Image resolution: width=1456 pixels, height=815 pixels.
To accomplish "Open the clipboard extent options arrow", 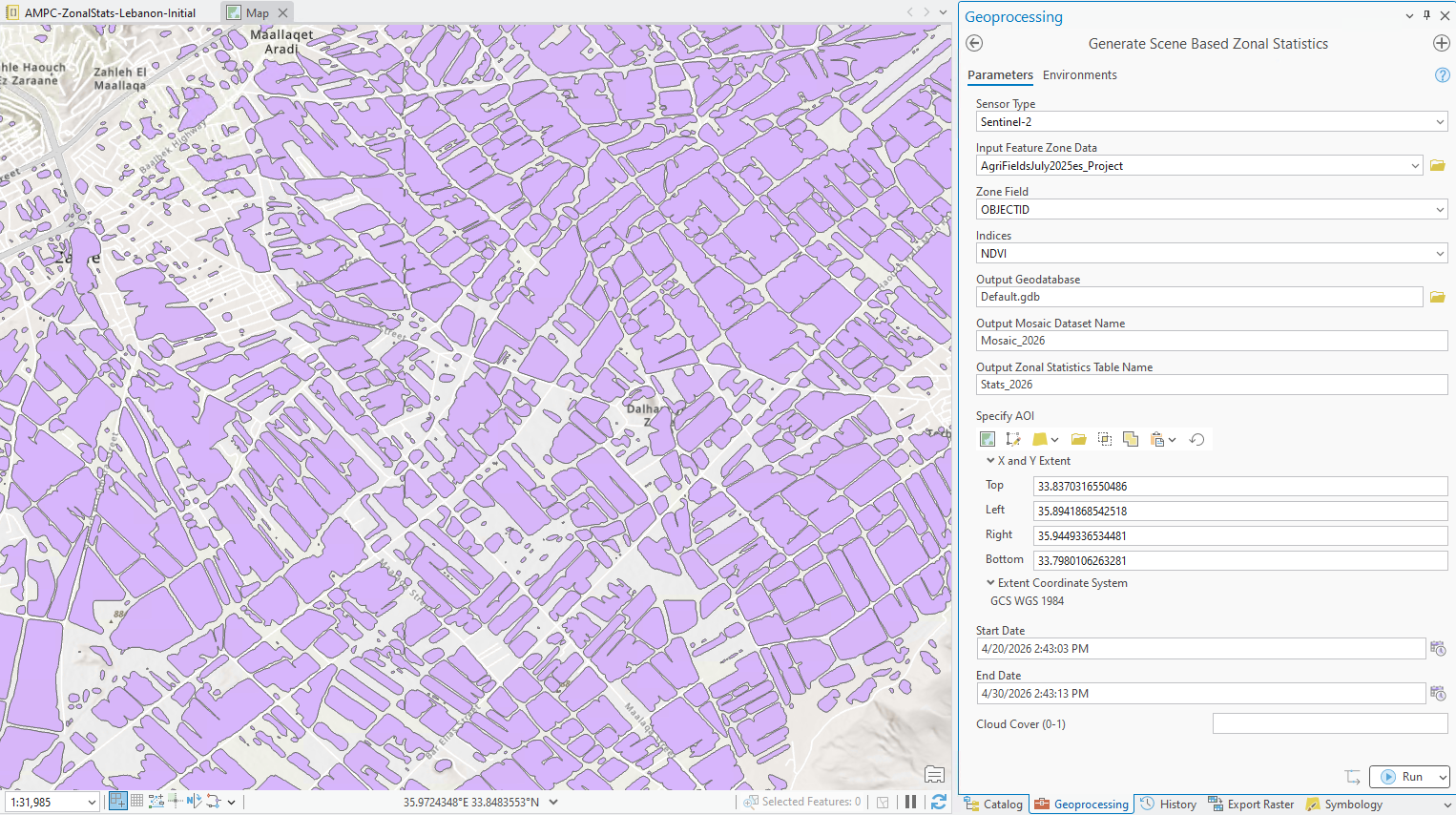I will click(x=1172, y=440).
